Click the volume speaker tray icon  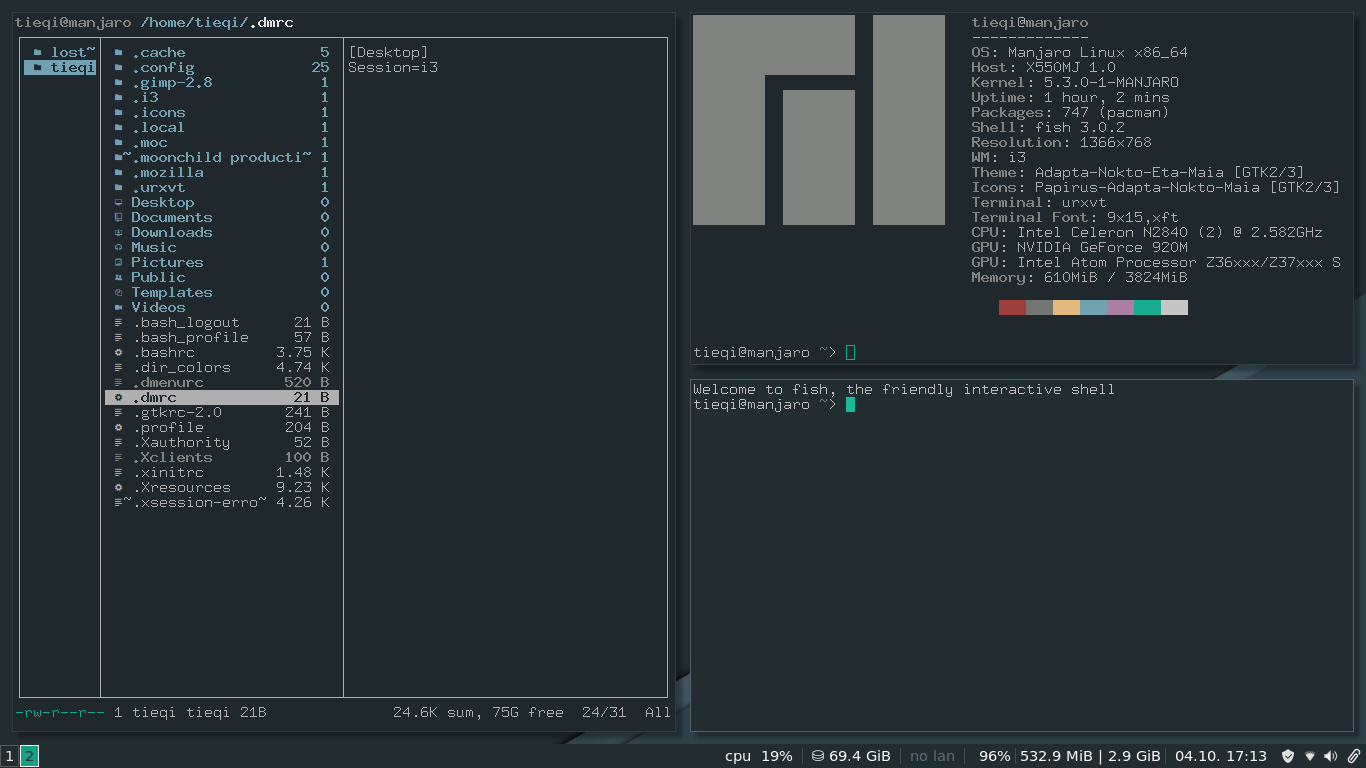(1331, 756)
